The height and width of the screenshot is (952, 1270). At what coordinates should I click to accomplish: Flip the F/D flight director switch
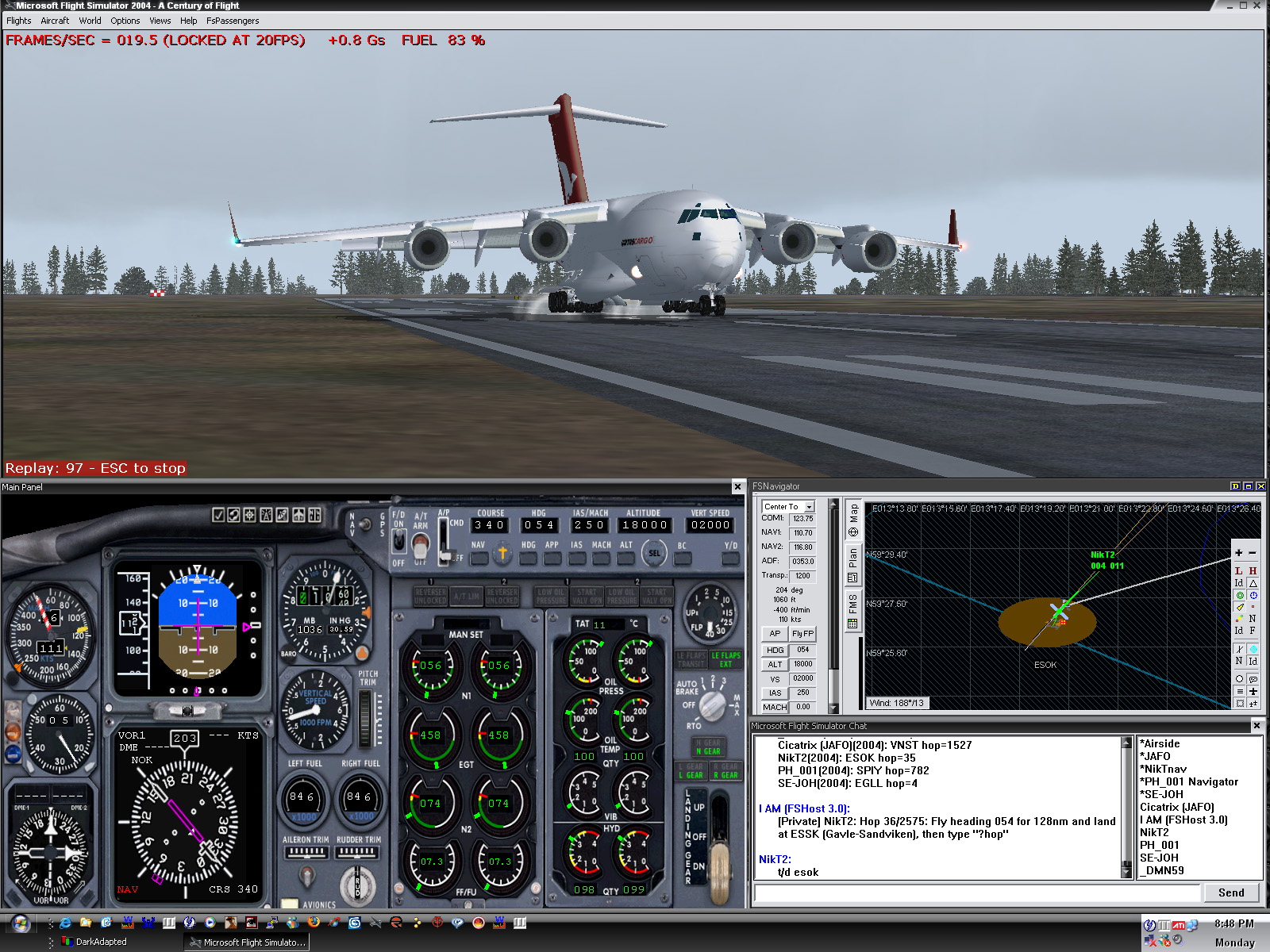(399, 541)
